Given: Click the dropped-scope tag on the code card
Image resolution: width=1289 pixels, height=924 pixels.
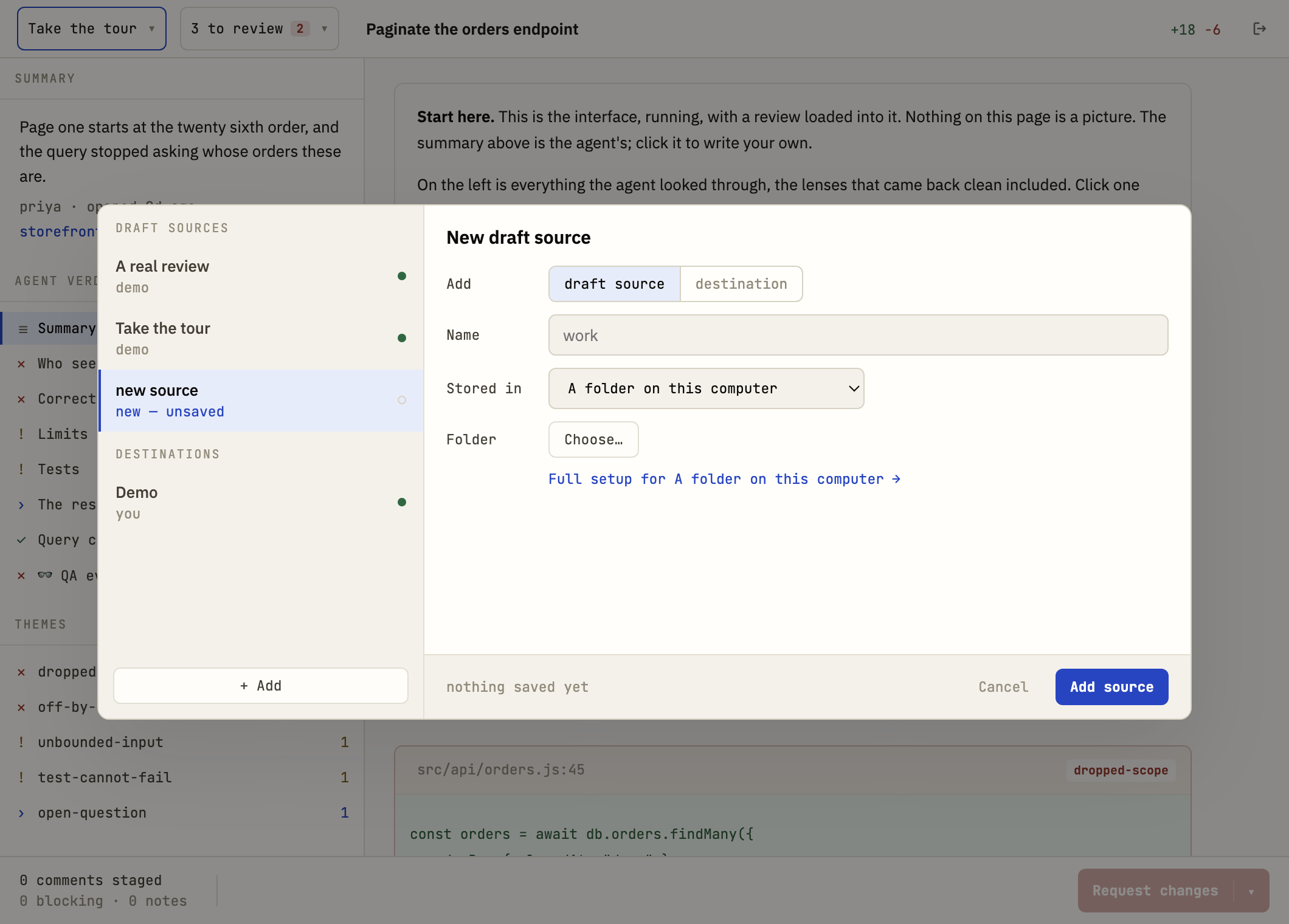Looking at the screenshot, I should click(x=1121, y=770).
